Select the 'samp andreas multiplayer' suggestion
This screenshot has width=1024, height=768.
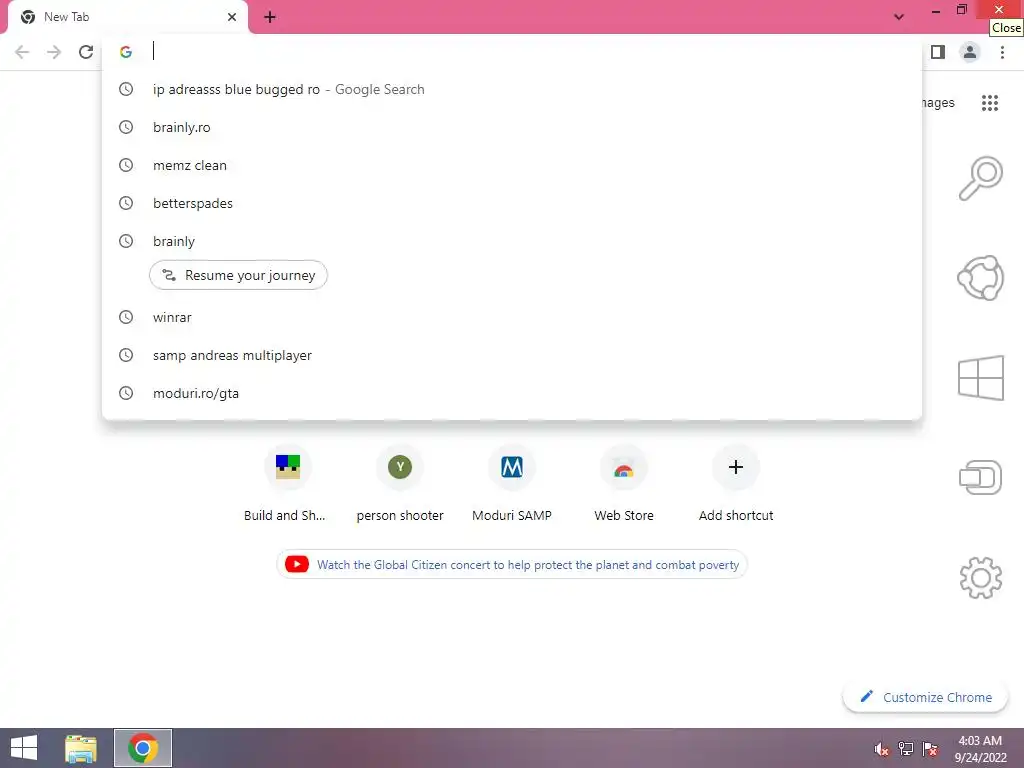[512, 355]
